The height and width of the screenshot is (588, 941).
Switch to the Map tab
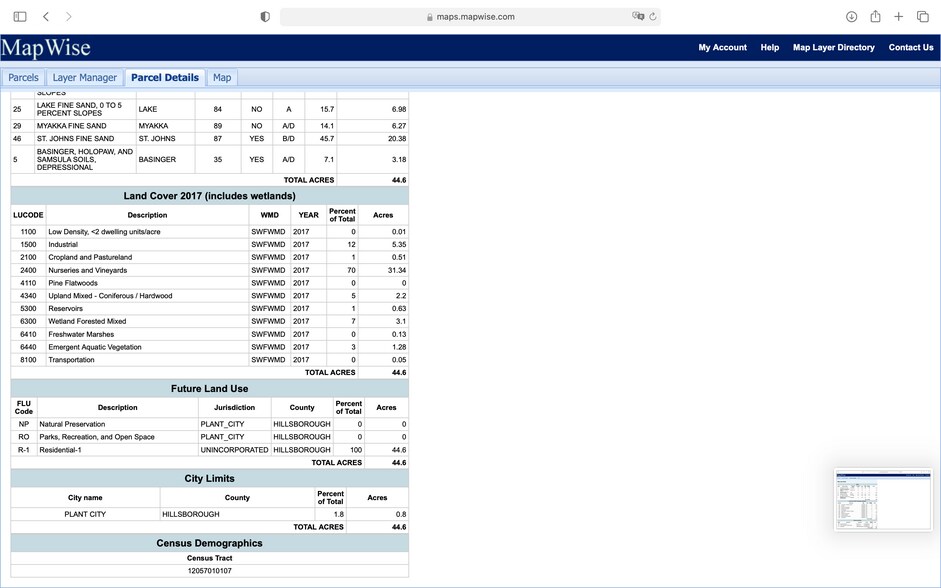222,78
